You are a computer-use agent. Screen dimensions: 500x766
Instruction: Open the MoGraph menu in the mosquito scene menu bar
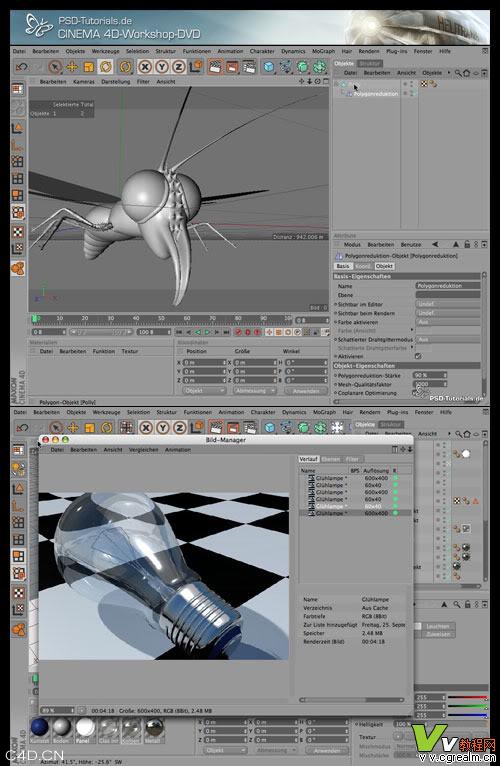pyautogui.click(x=323, y=51)
